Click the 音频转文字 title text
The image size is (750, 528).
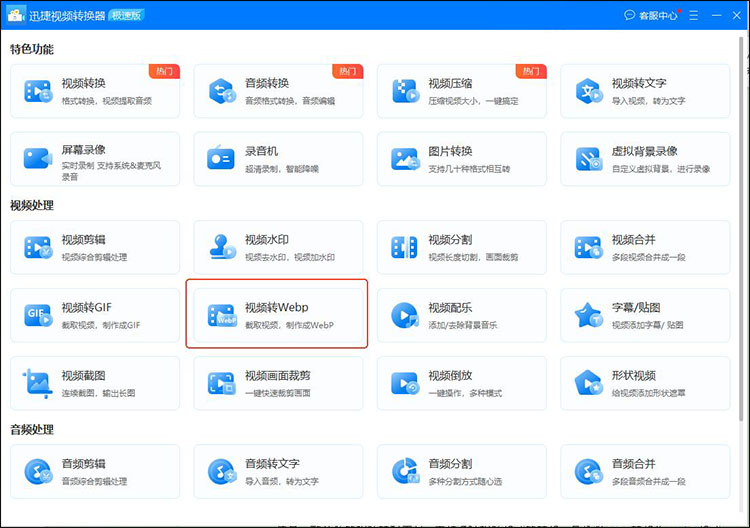[x=272, y=464]
